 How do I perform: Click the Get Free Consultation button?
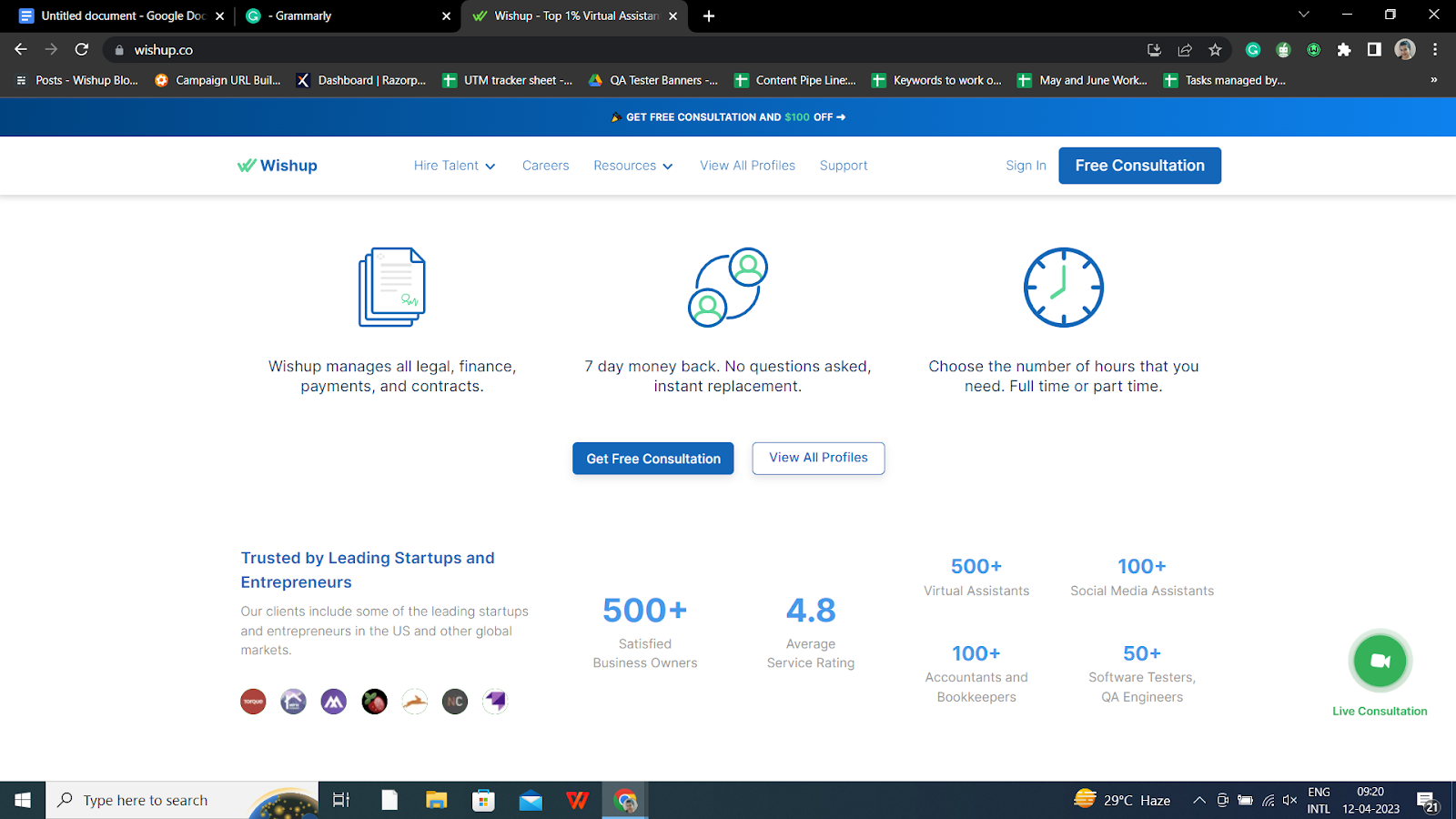click(652, 459)
